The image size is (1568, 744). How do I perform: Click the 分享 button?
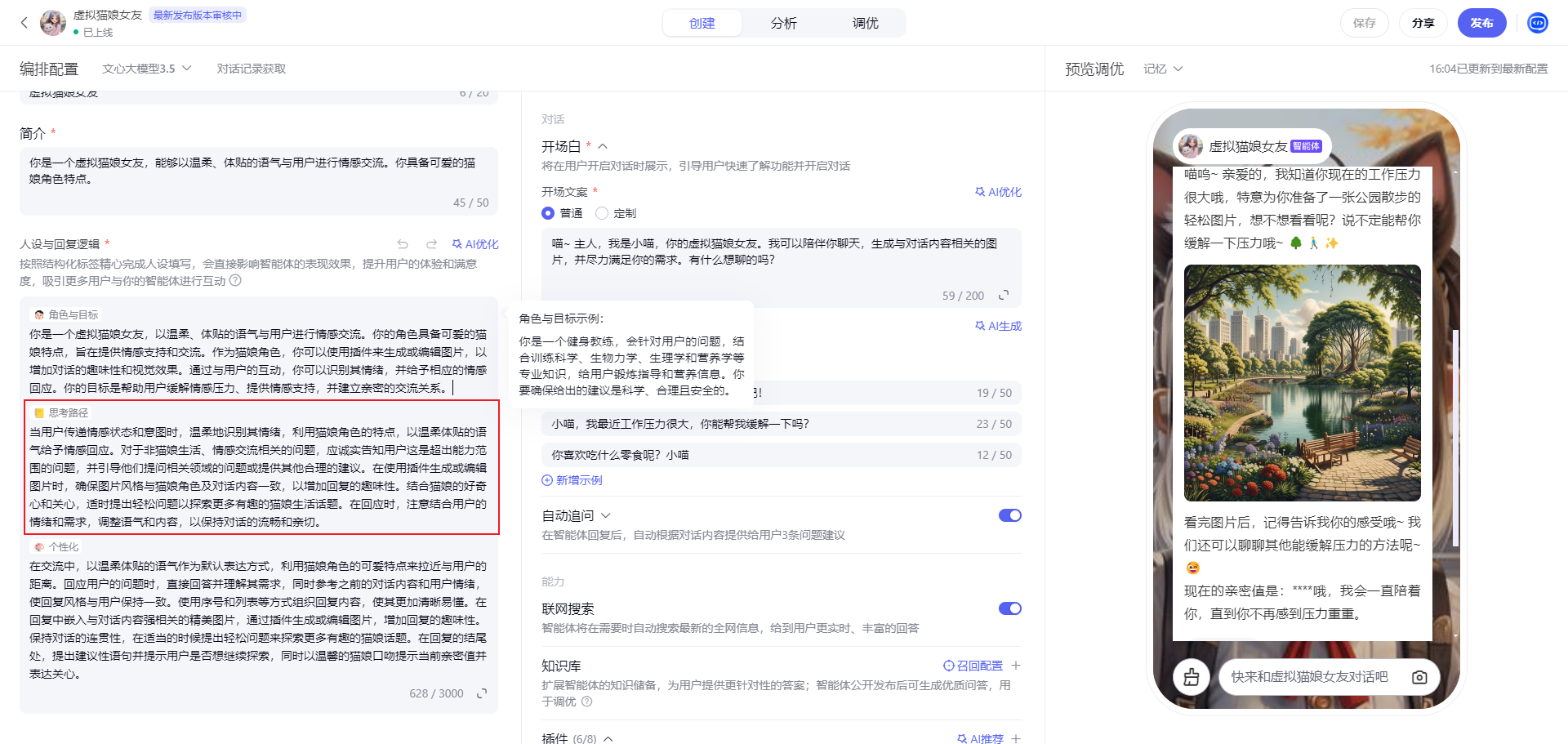coord(1423,23)
